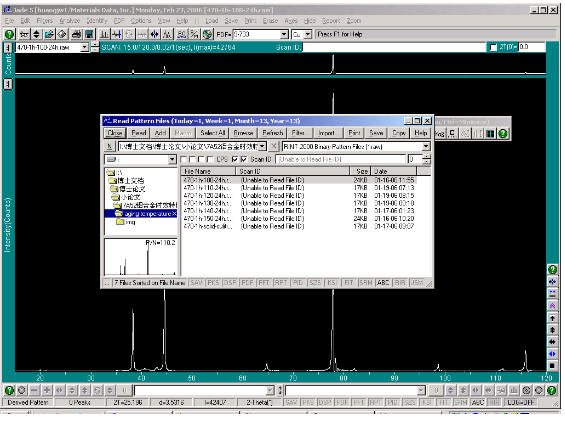Click the percent quantification icon
This screenshot has height=422, width=565.
click(195, 34)
